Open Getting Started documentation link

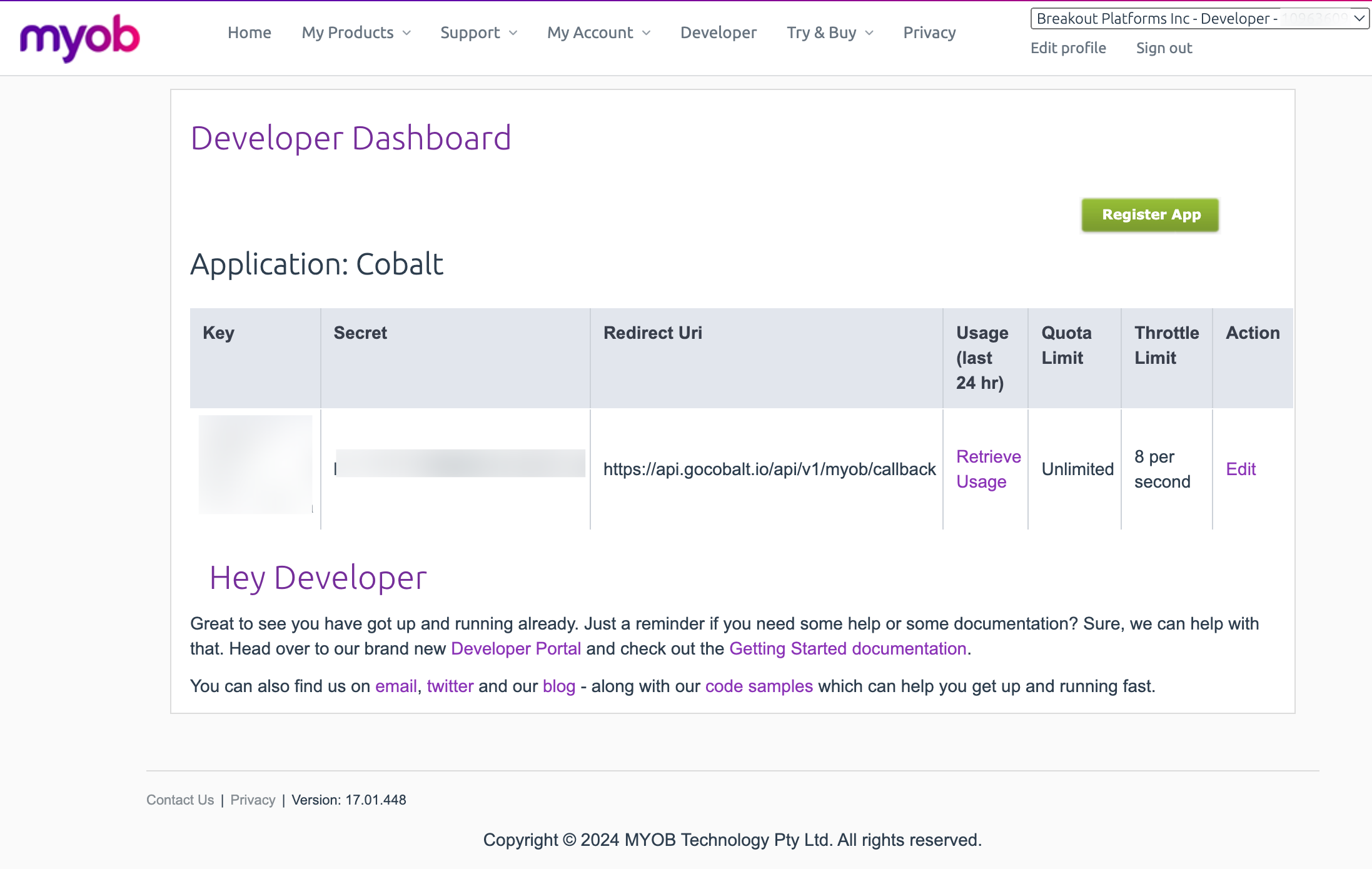(x=847, y=648)
